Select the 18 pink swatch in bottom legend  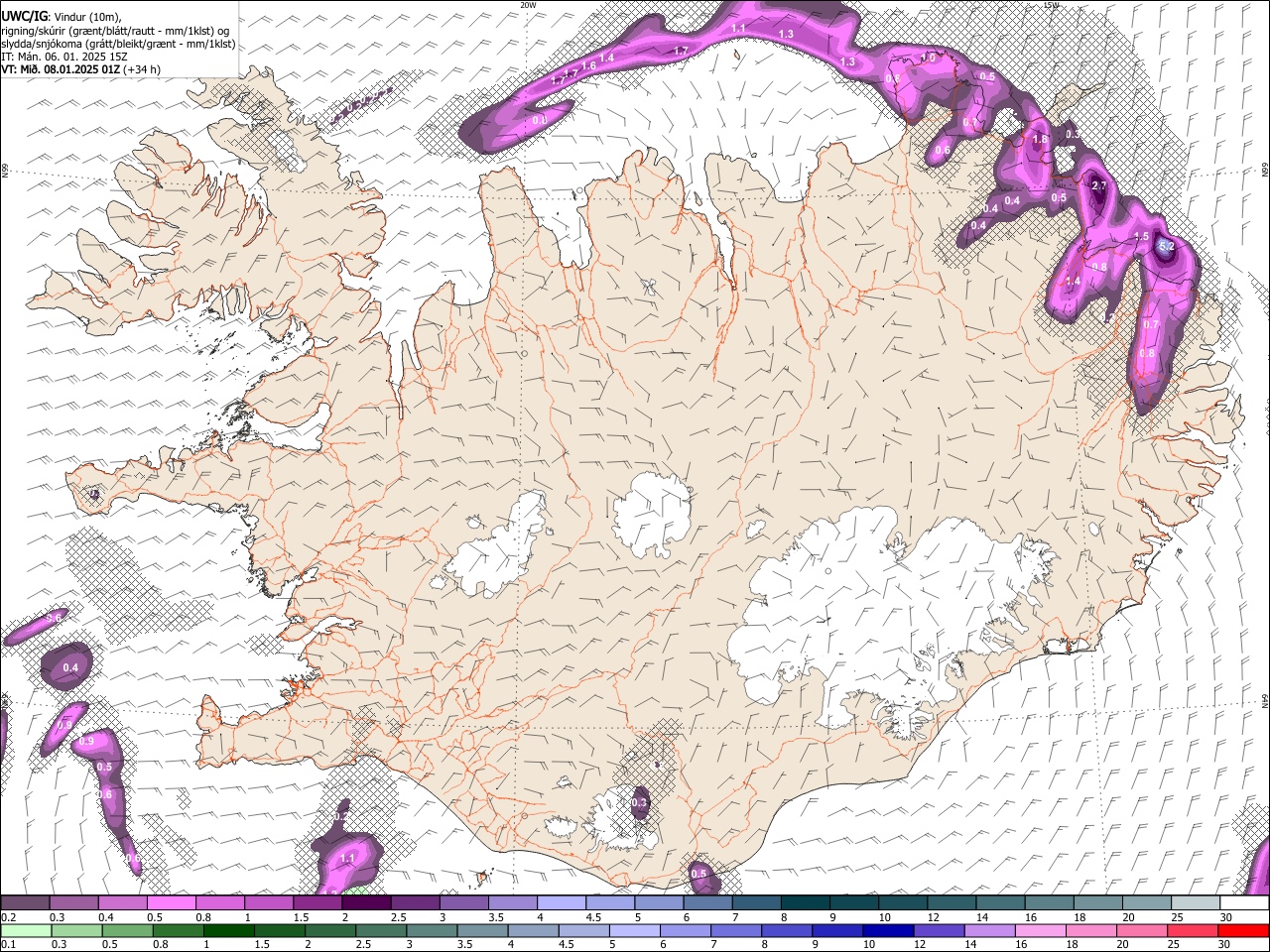point(1091,930)
